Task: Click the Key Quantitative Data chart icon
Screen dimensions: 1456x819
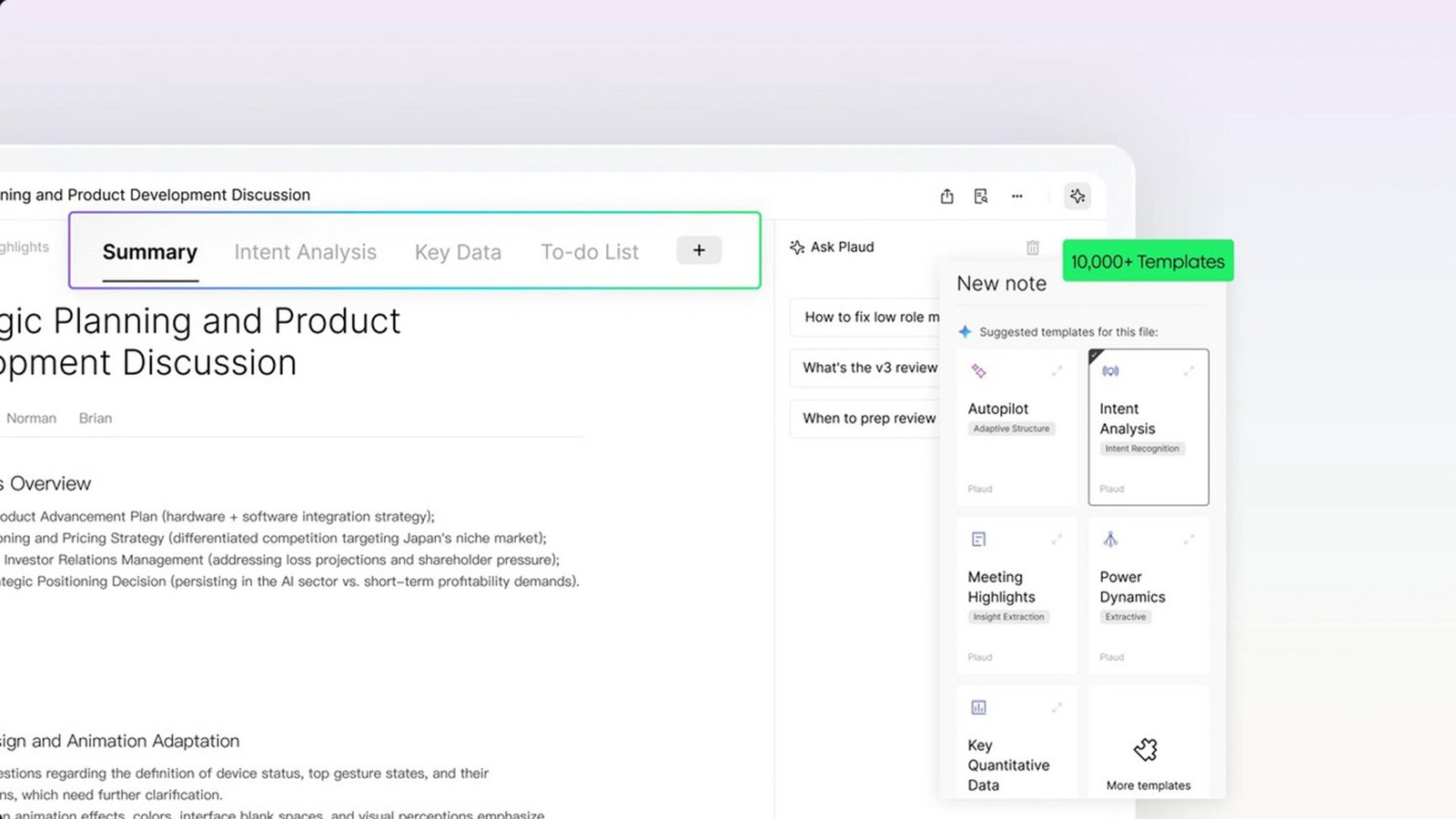Action: [x=978, y=707]
